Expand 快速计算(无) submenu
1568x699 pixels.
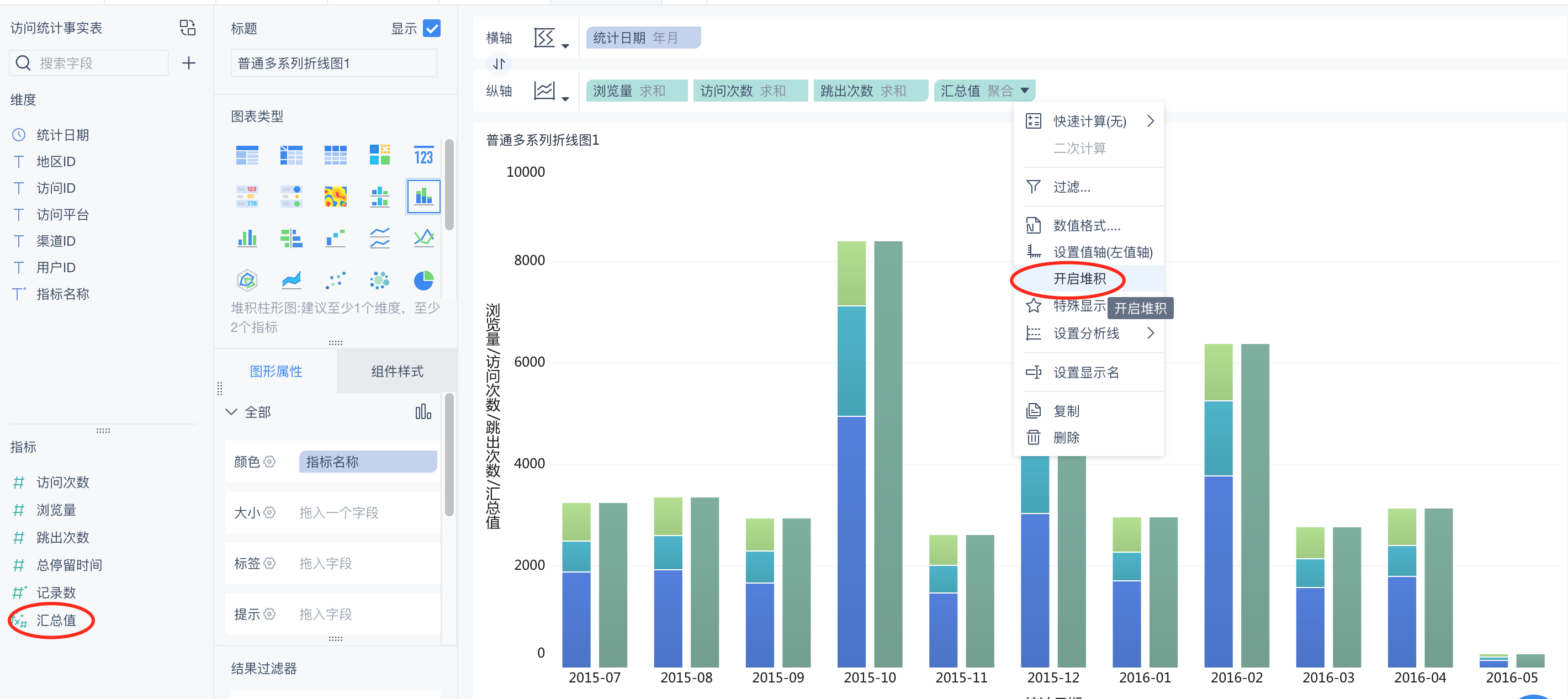[x=1150, y=121]
